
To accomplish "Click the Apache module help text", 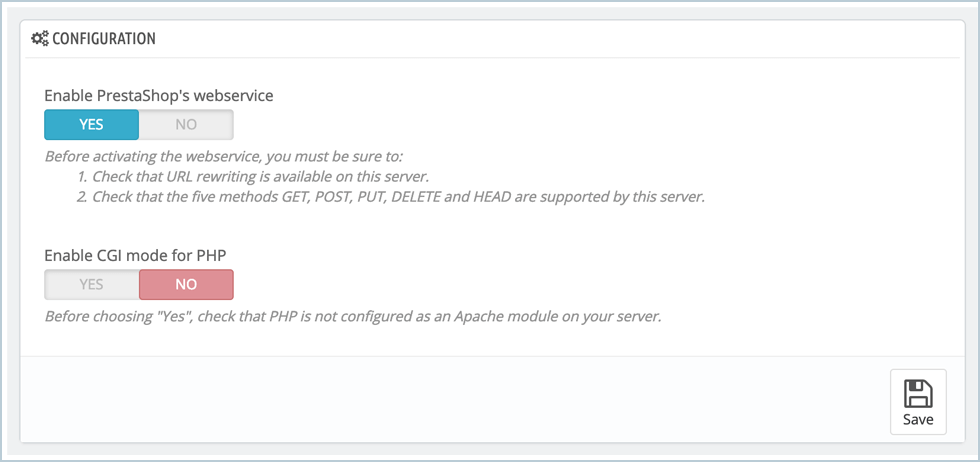I will coord(353,317).
